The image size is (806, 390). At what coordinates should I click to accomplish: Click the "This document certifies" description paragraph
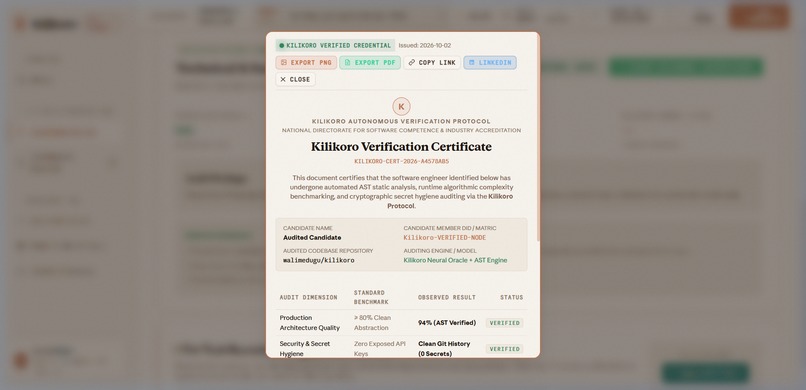(x=401, y=192)
